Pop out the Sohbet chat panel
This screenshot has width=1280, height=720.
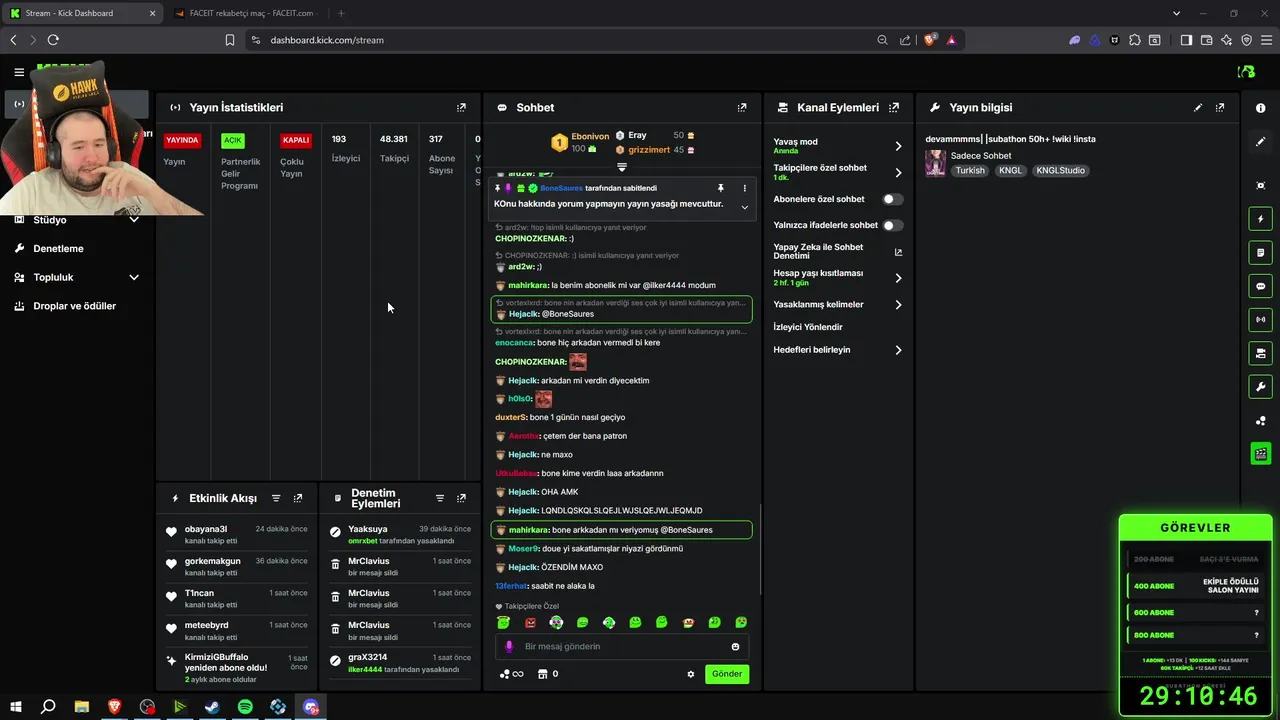[x=742, y=107]
